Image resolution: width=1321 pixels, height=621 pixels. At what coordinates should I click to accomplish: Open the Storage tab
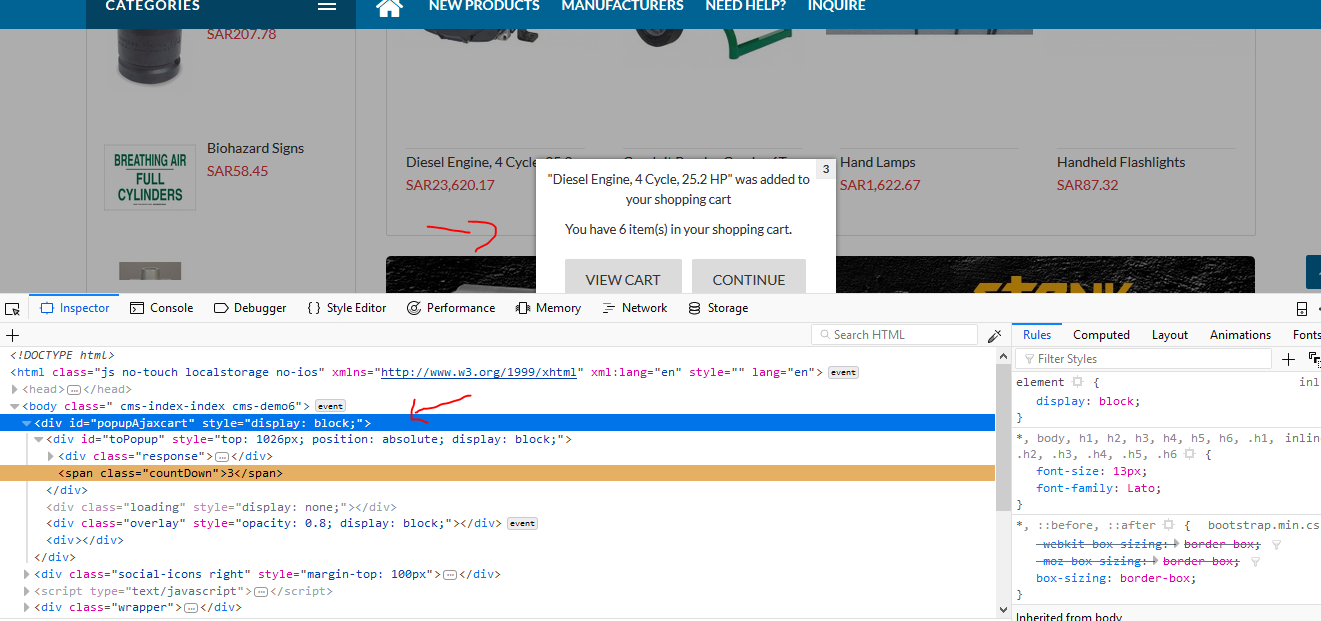pyautogui.click(x=718, y=308)
